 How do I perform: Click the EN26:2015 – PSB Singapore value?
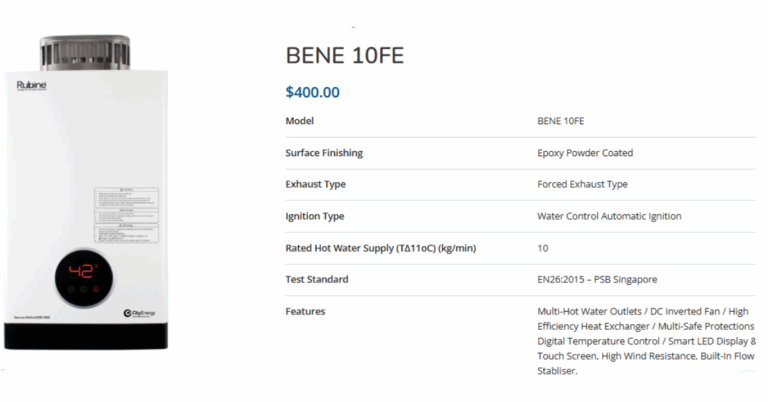click(597, 280)
